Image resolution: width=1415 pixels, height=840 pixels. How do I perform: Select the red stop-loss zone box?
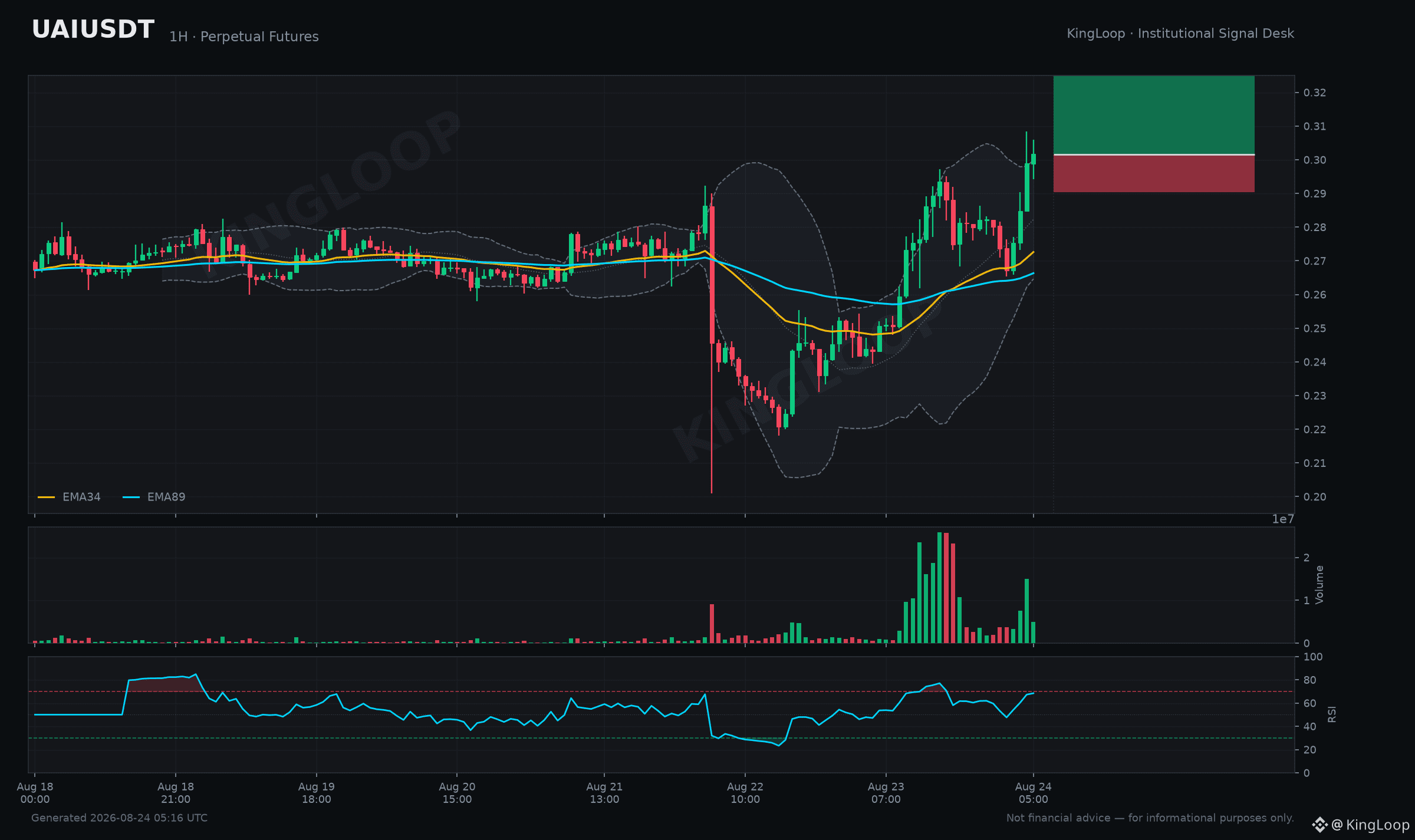coord(1154,174)
